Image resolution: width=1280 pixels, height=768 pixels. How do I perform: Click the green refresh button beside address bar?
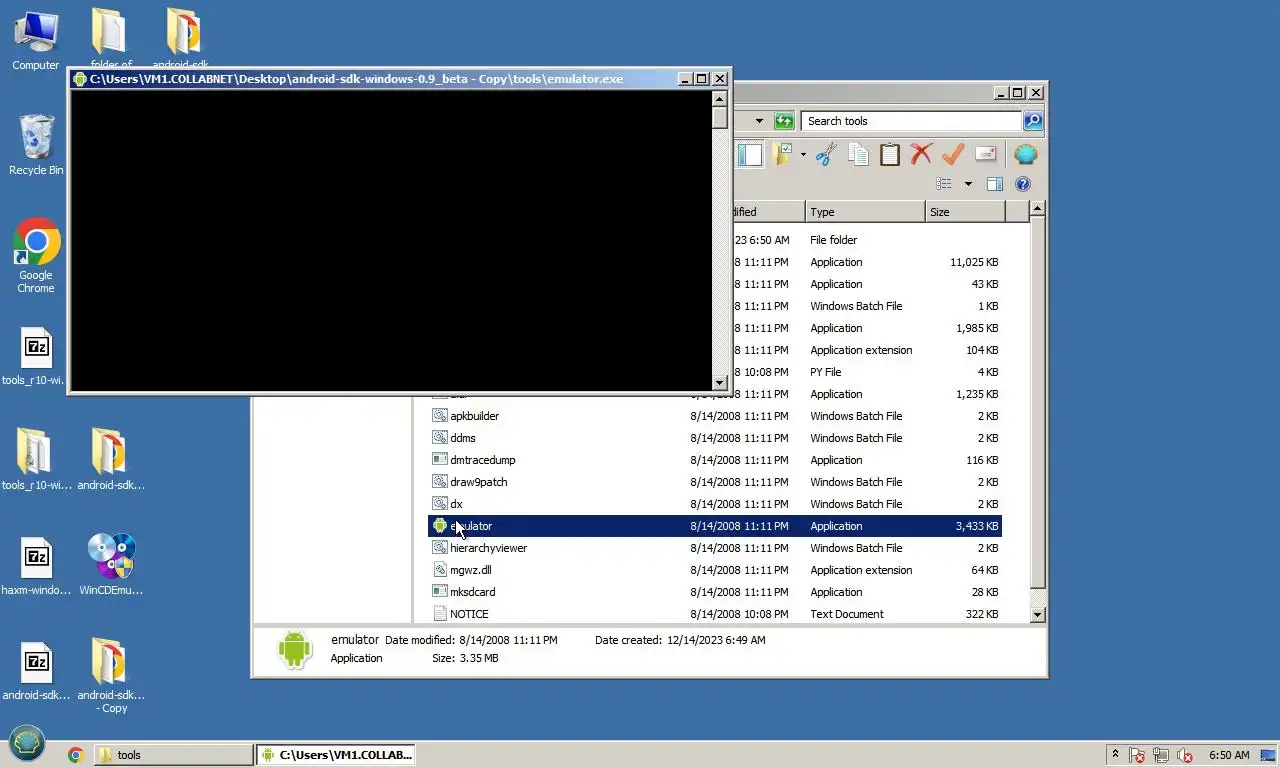pos(784,121)
